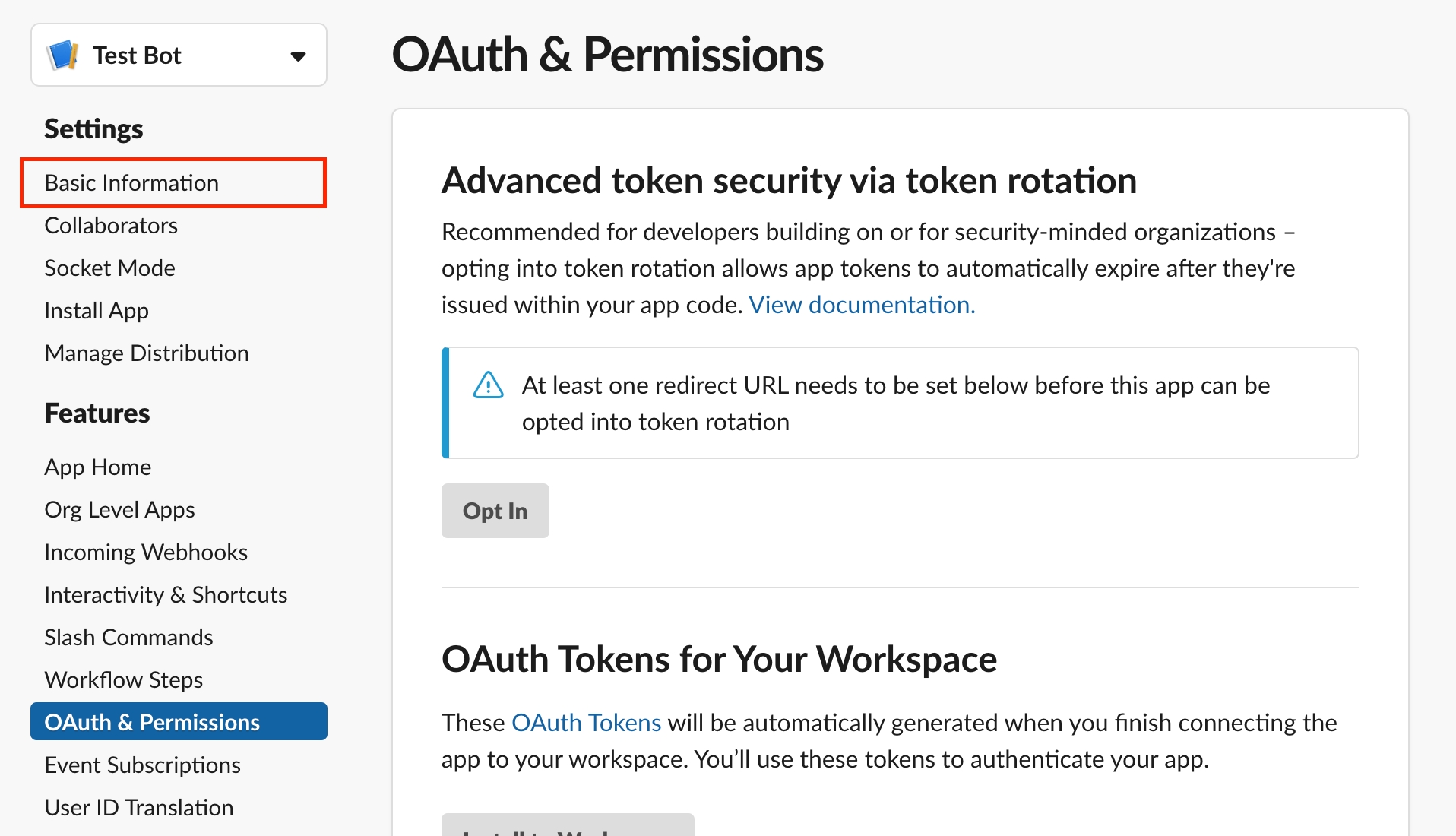Follow the View documentation link
The height and width of the screenshot is (836, 1456).
(x=862, y=305)
